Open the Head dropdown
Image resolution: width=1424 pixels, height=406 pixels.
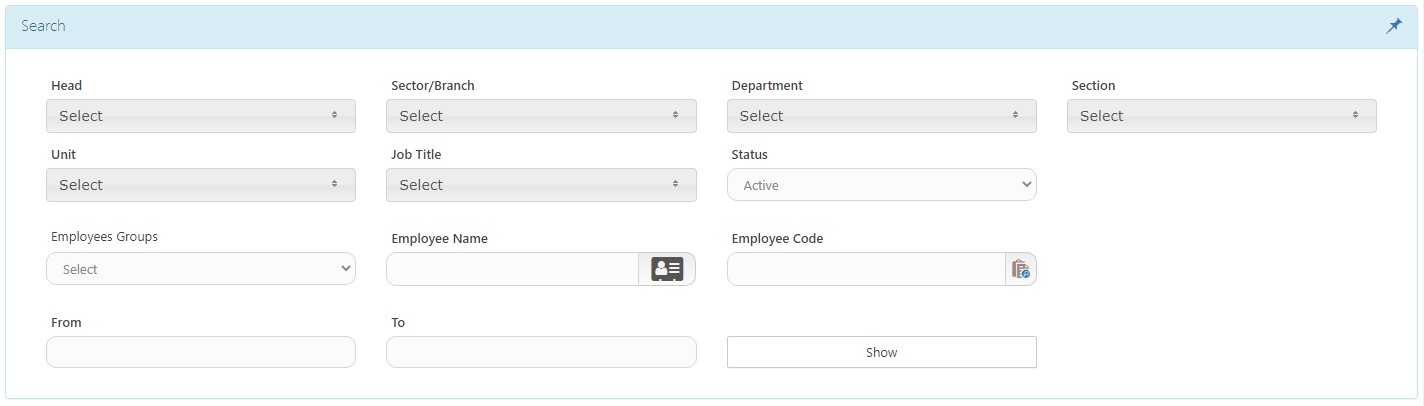(x=201, y=116)
